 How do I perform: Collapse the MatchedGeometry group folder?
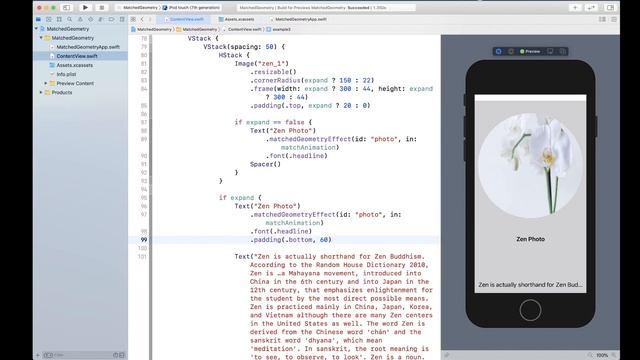(41, 38)
